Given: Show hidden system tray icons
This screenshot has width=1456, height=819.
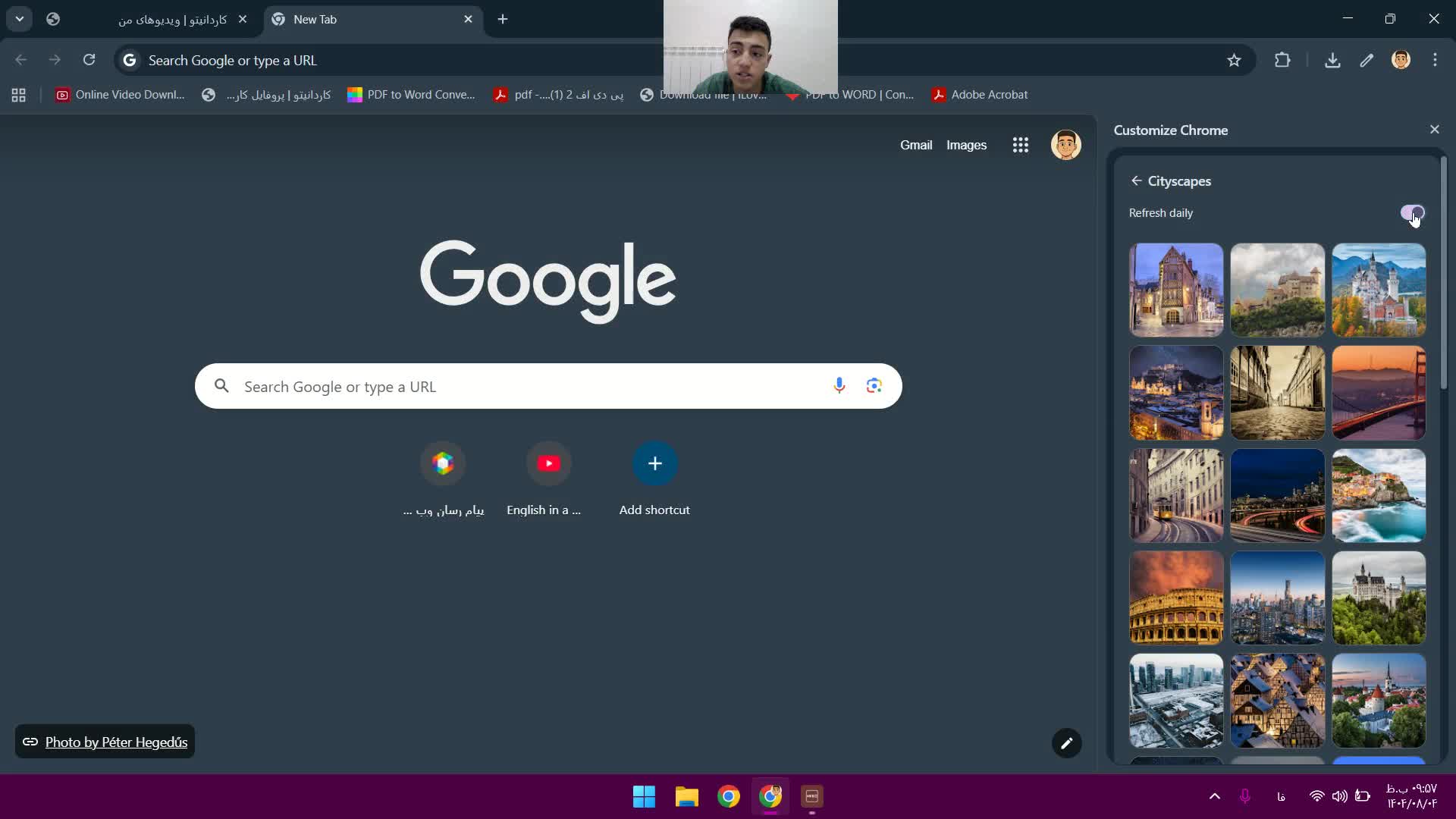Looking at the screenshot, I should coord(1214,796).
